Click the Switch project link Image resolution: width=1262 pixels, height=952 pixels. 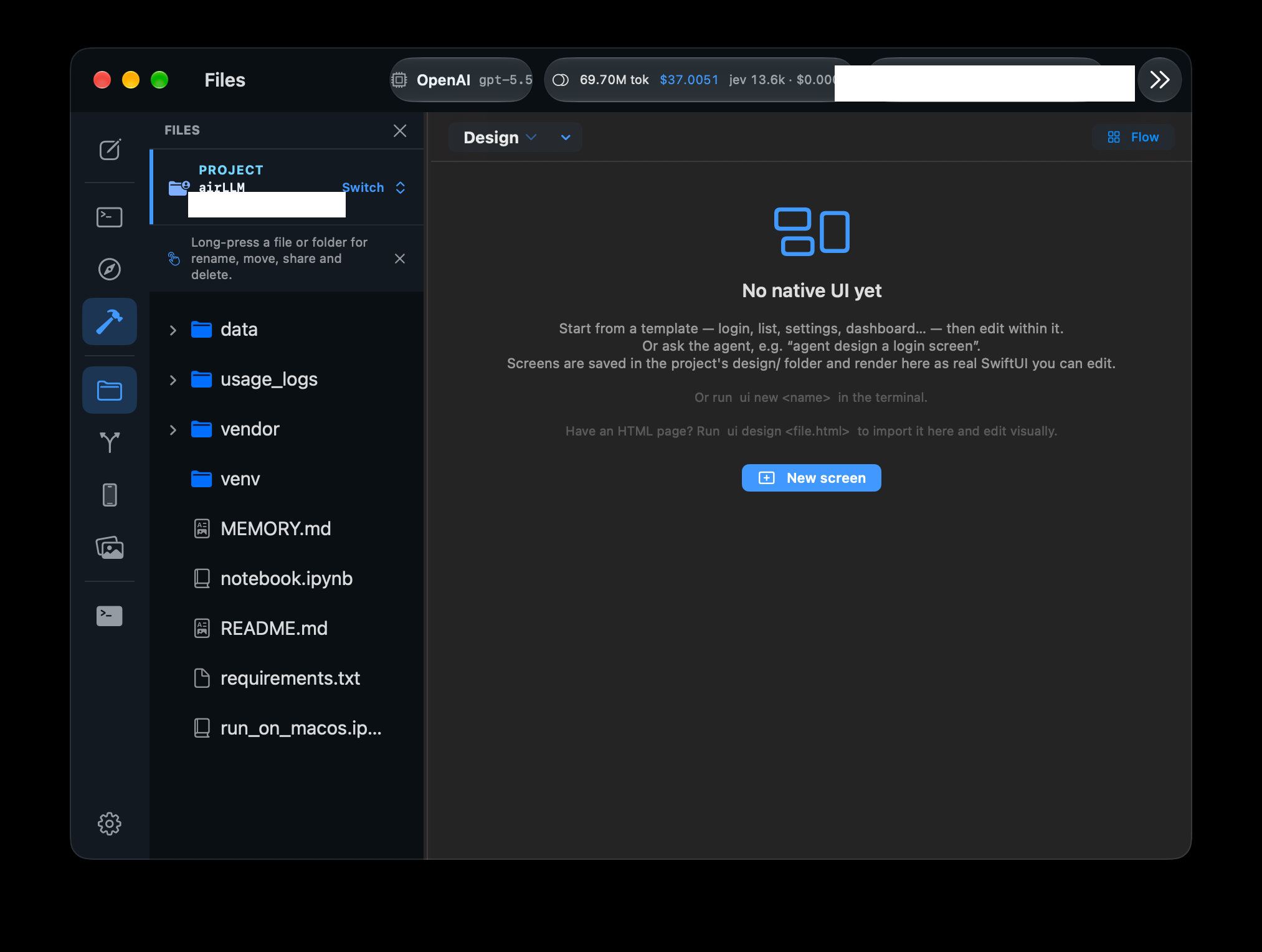363,188
